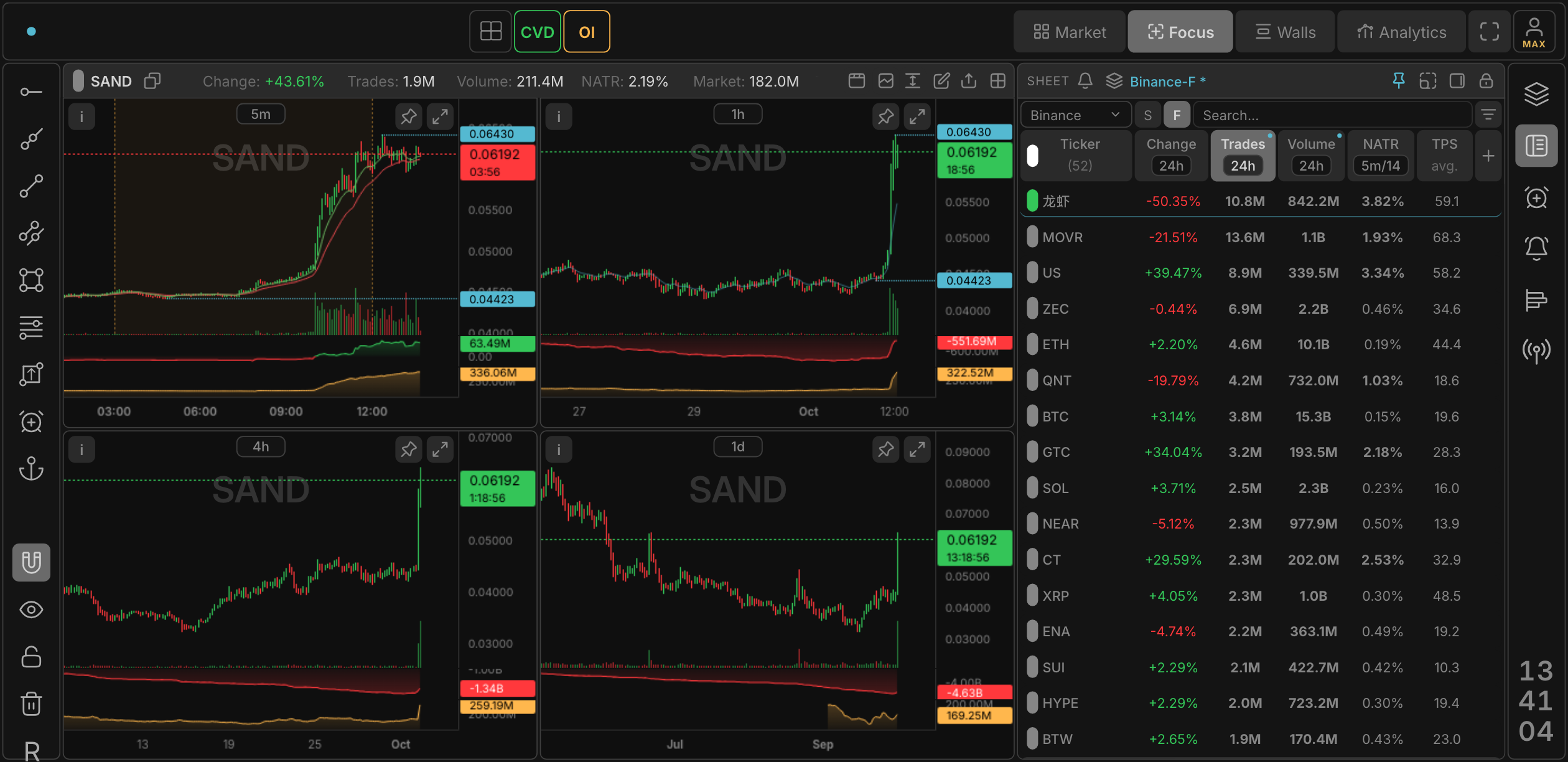Toggle the sheet panel lock icon
Screen dimensions: 1568x762
coord(1486,81)
